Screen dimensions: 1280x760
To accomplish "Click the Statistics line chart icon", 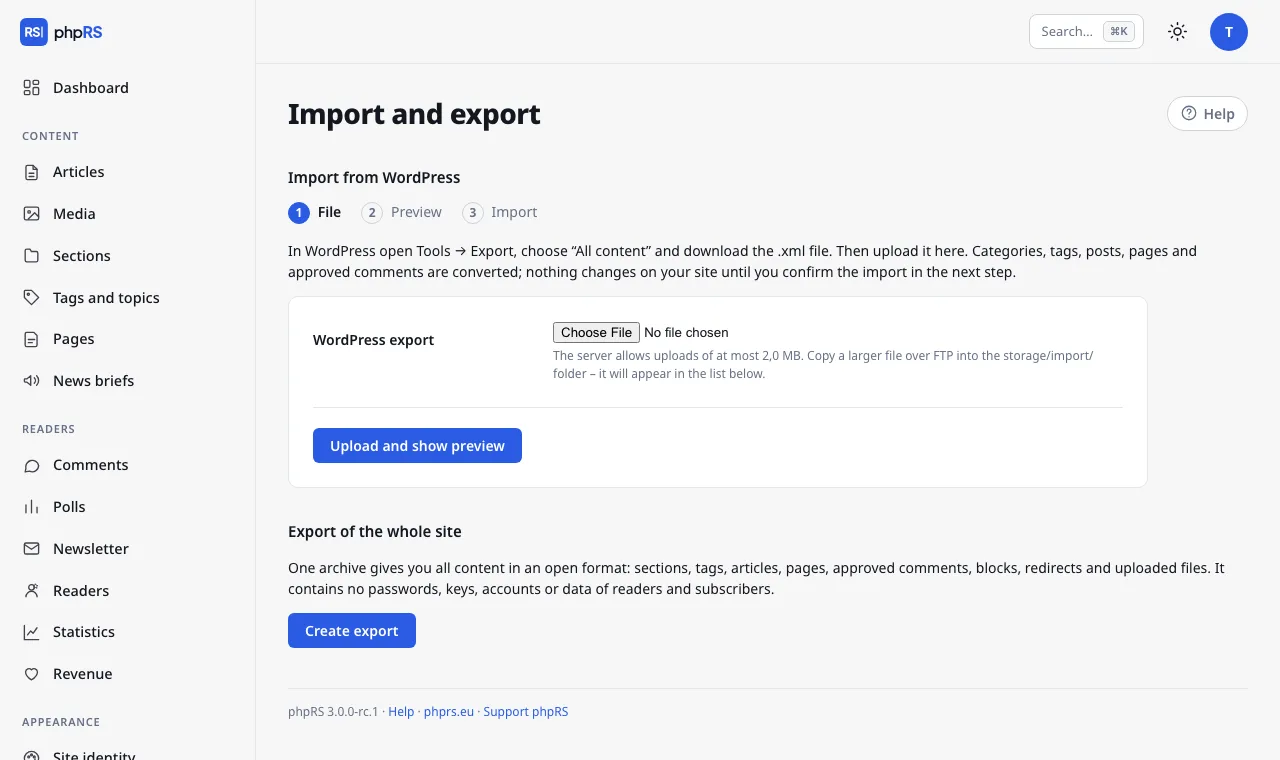I will pyautogui.click(x=32, y=632).
